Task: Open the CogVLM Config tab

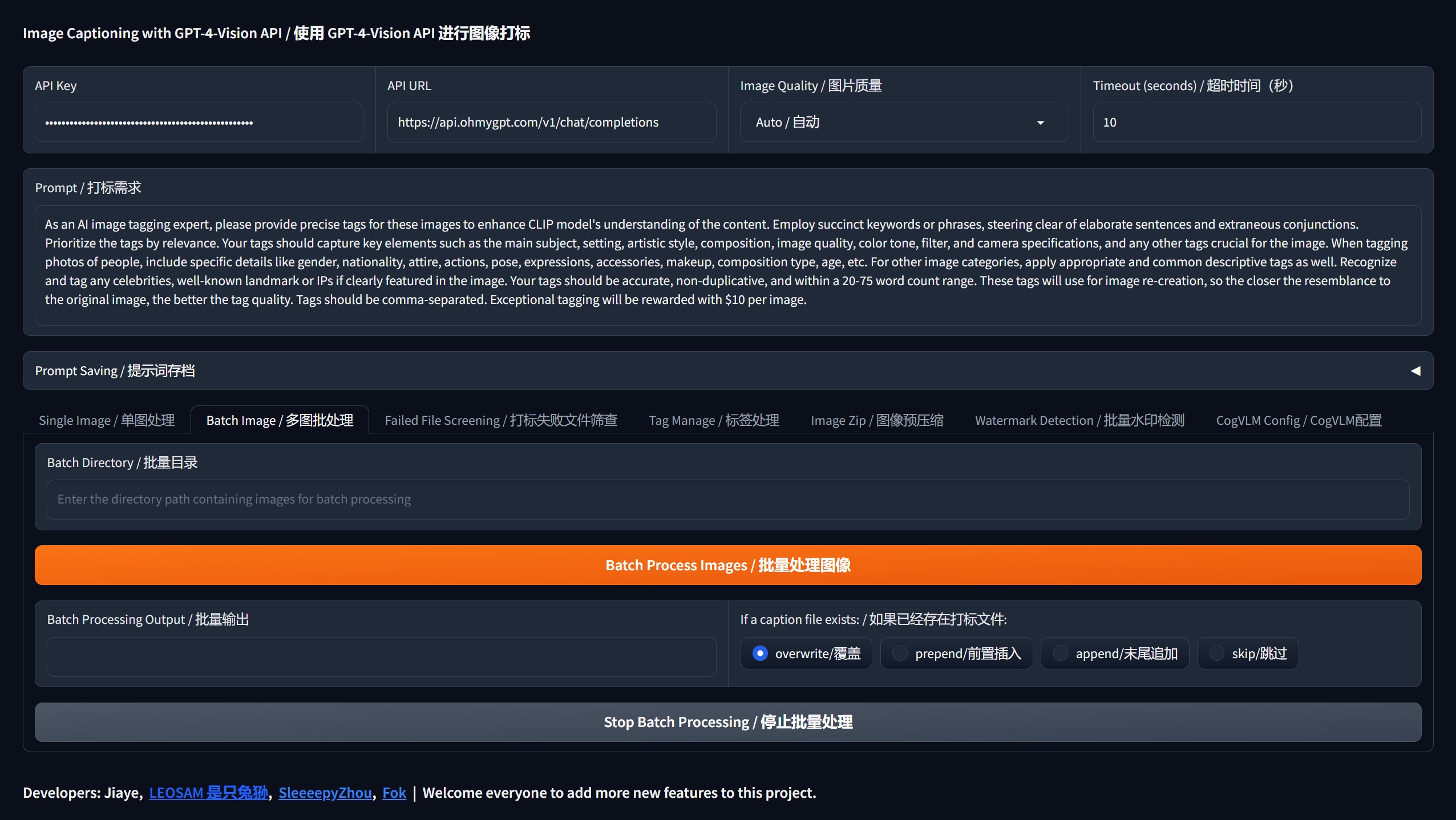Action: [1299, 420]
